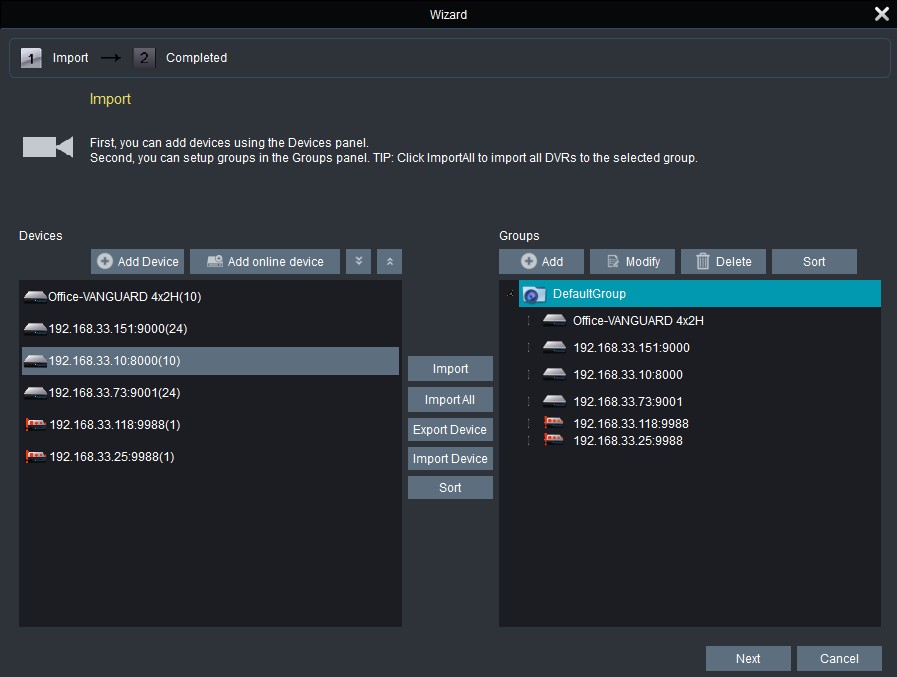Viewport: 897px width, 677px height.
Task: Click the Delete trash icon in Groups panel
Action: pyautogui.click(x=705, y=261)
